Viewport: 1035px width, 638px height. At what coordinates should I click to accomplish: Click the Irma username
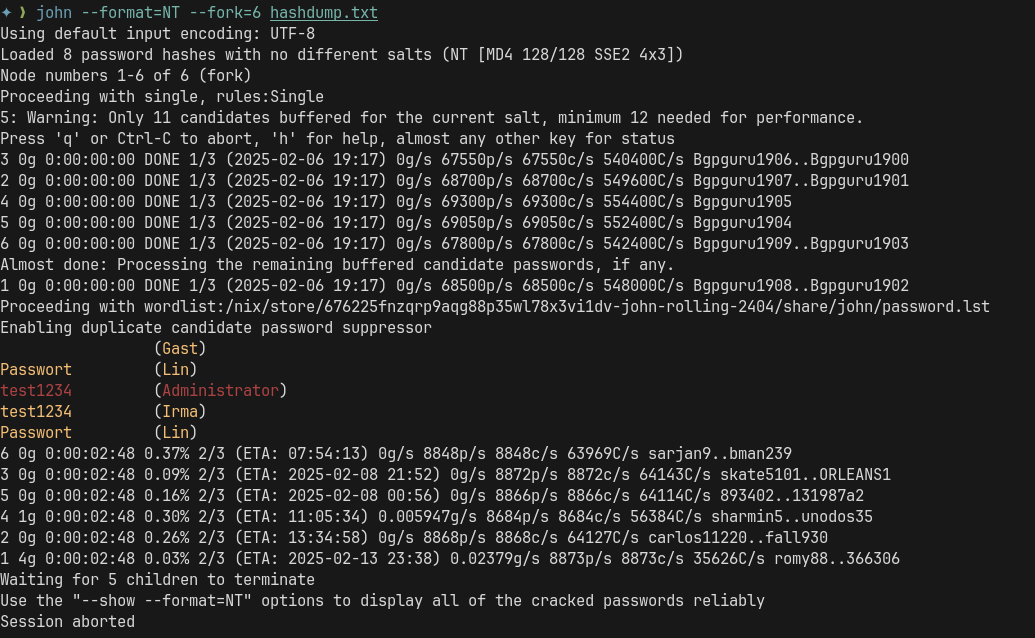180,411
